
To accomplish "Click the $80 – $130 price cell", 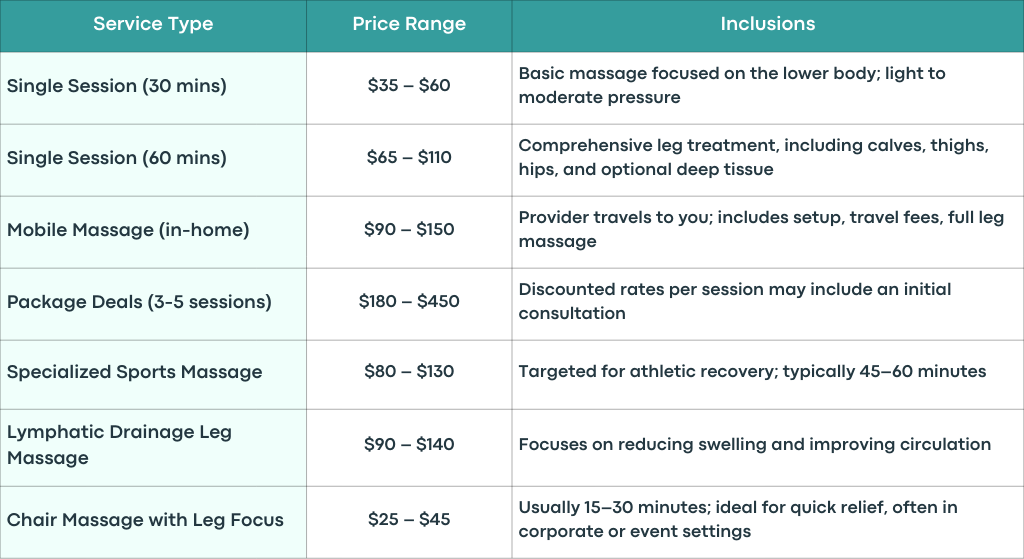I will tap(409, 374).
